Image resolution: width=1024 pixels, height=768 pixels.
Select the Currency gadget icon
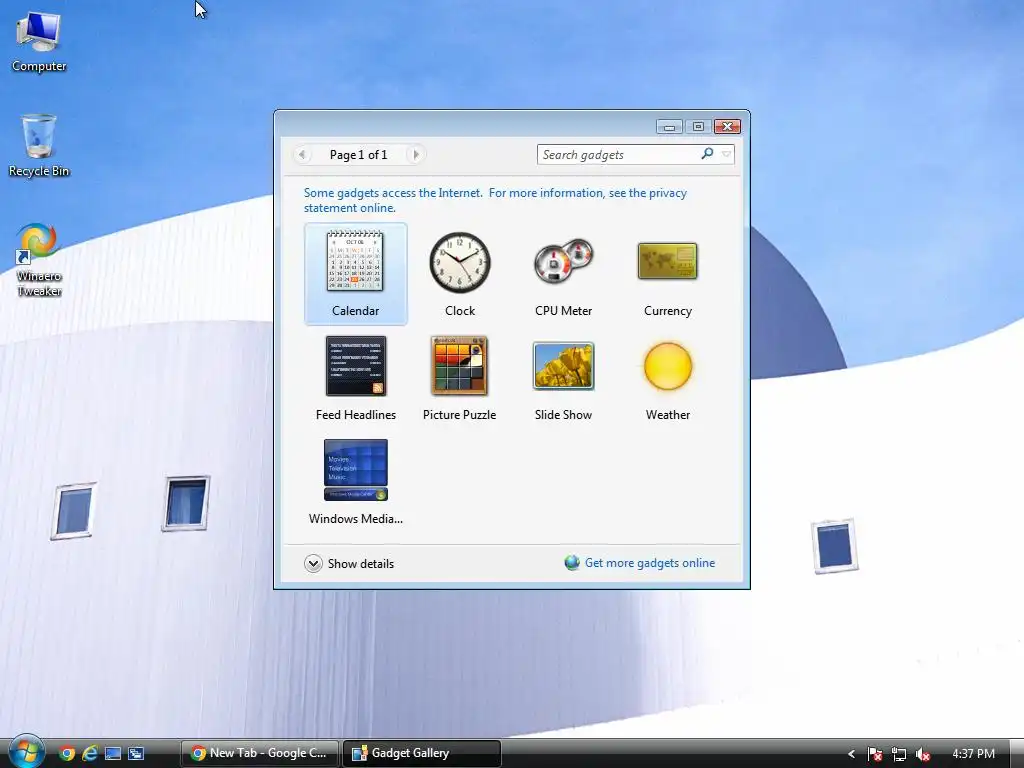(x=667, y=261)
